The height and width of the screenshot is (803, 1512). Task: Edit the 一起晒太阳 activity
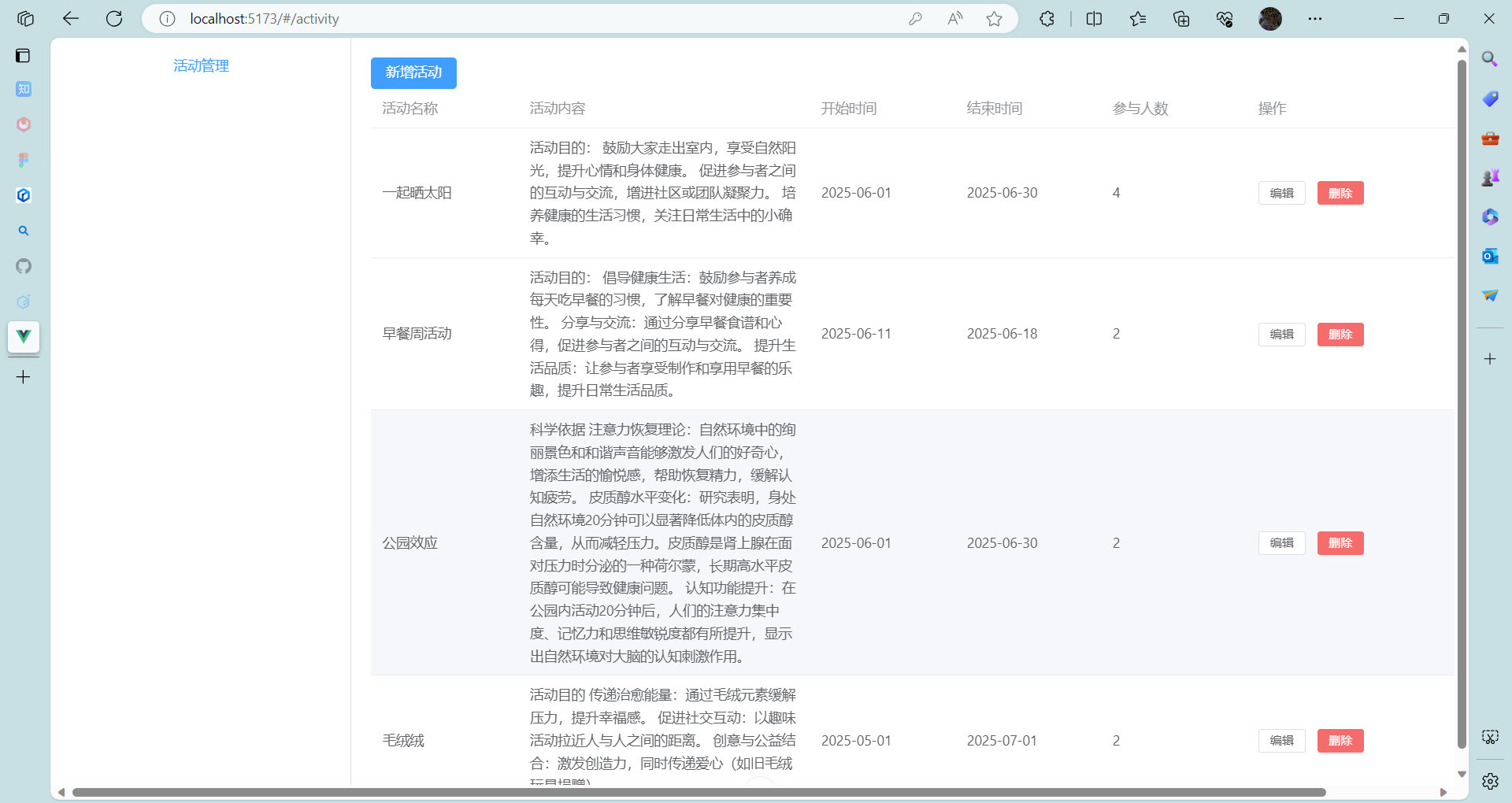pos(1281,192)
